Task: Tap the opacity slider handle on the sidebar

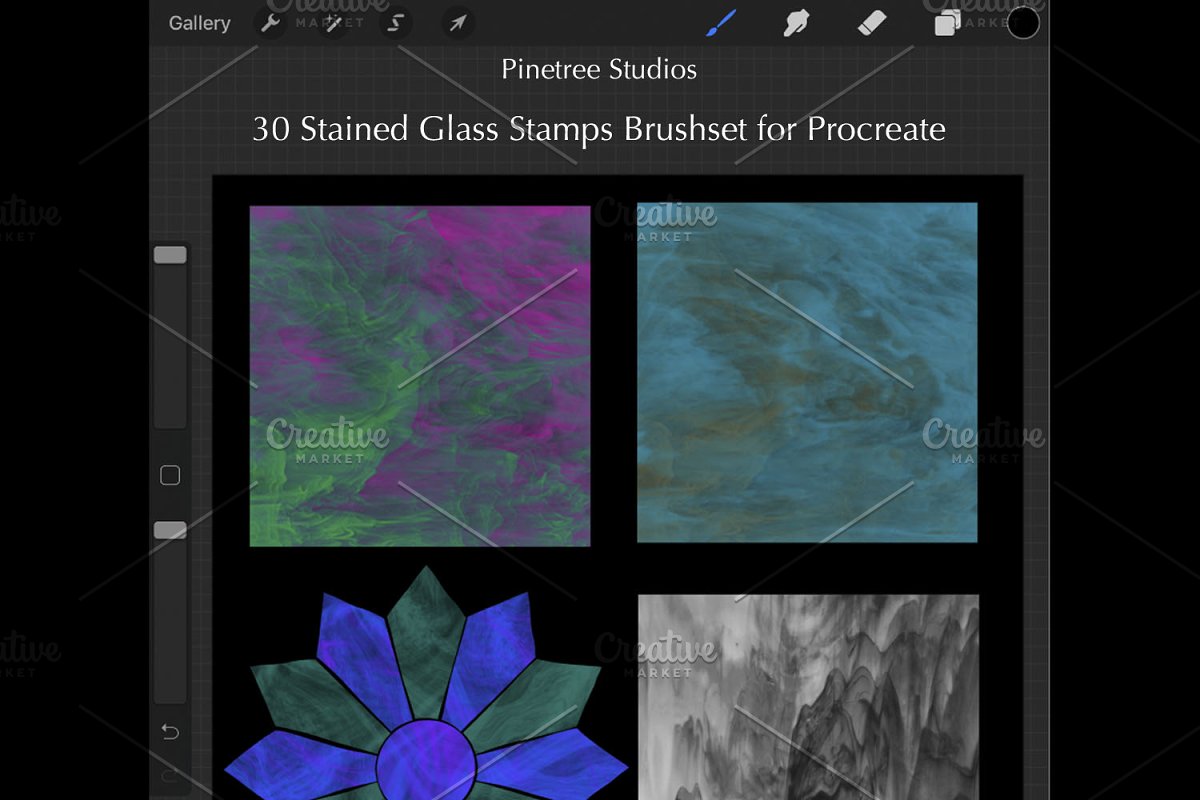Action: [169, 531]
